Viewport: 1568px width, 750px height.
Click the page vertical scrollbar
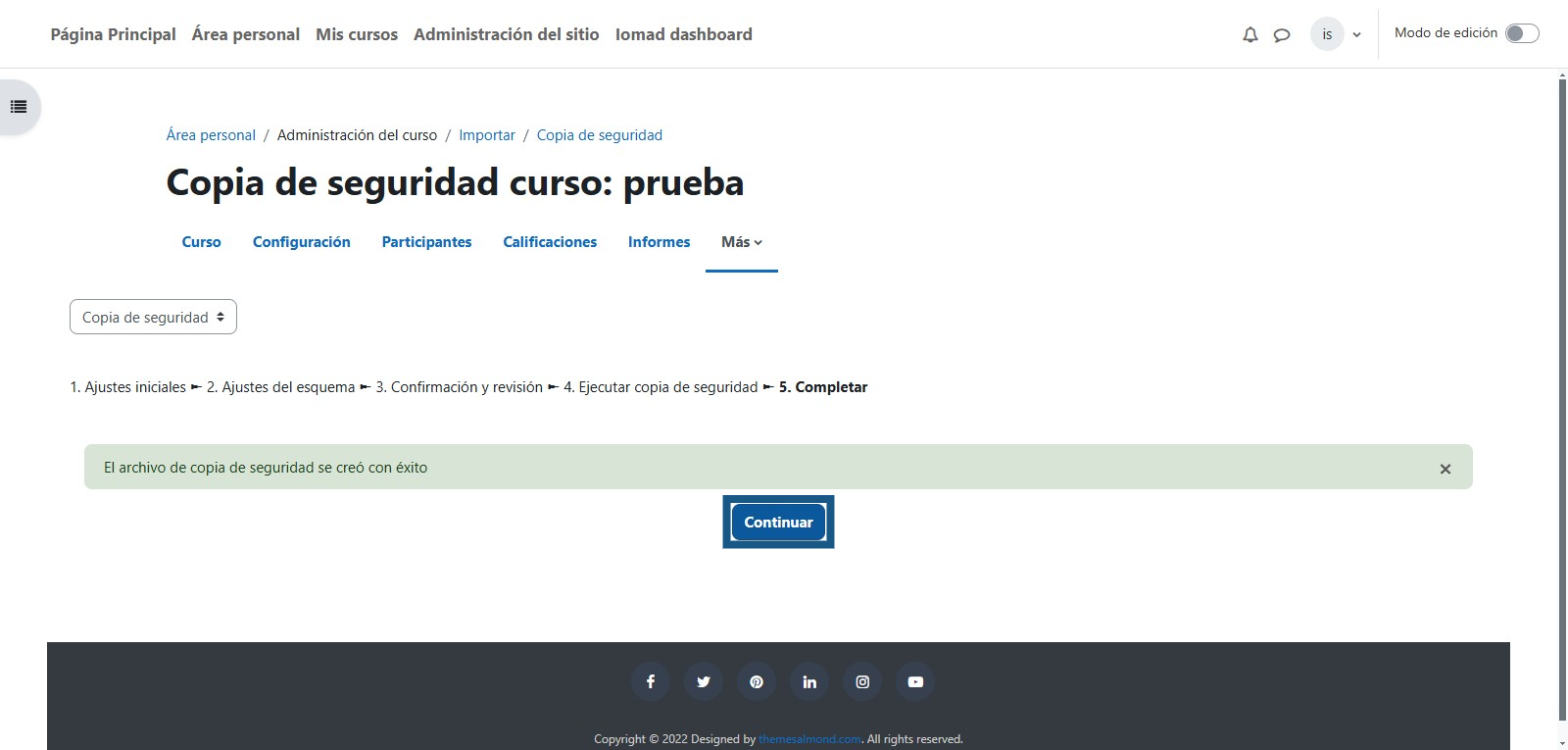point(1562,392)
